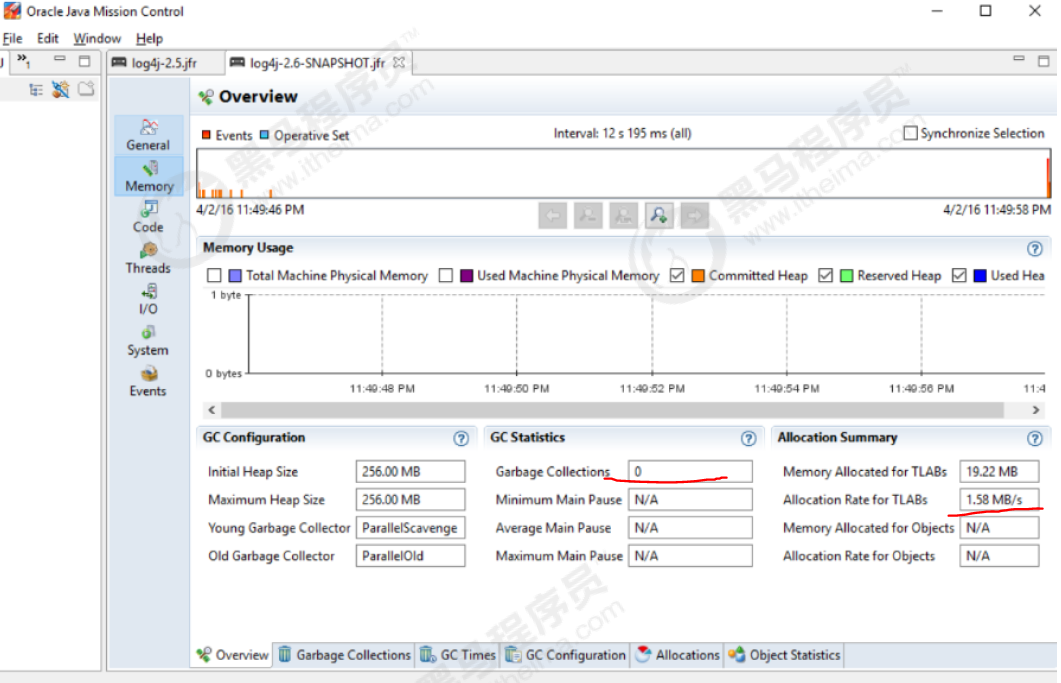
Task: Click the forward arrow range navigation button
Action: (x=694, y=216)
